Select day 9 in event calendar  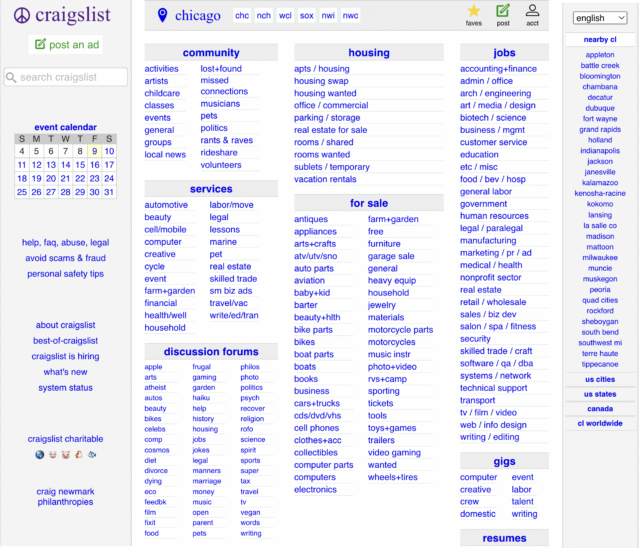click(94, 151)
